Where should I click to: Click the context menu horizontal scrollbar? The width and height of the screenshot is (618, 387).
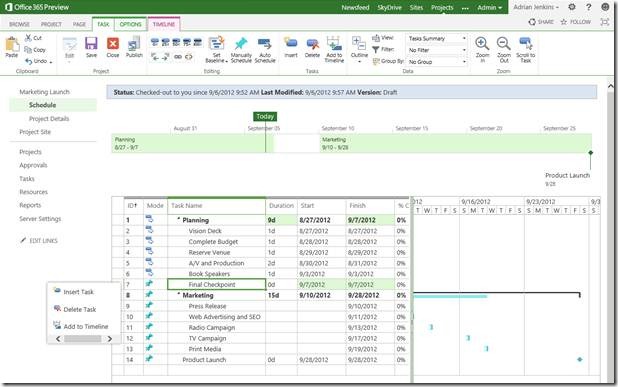tap(84, 339)
